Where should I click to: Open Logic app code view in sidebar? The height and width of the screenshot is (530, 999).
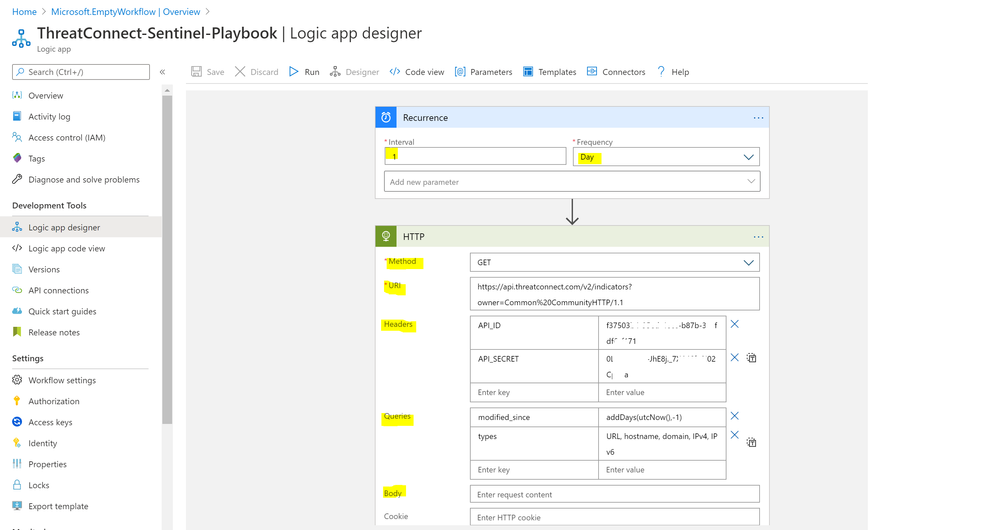pos(66,248)
